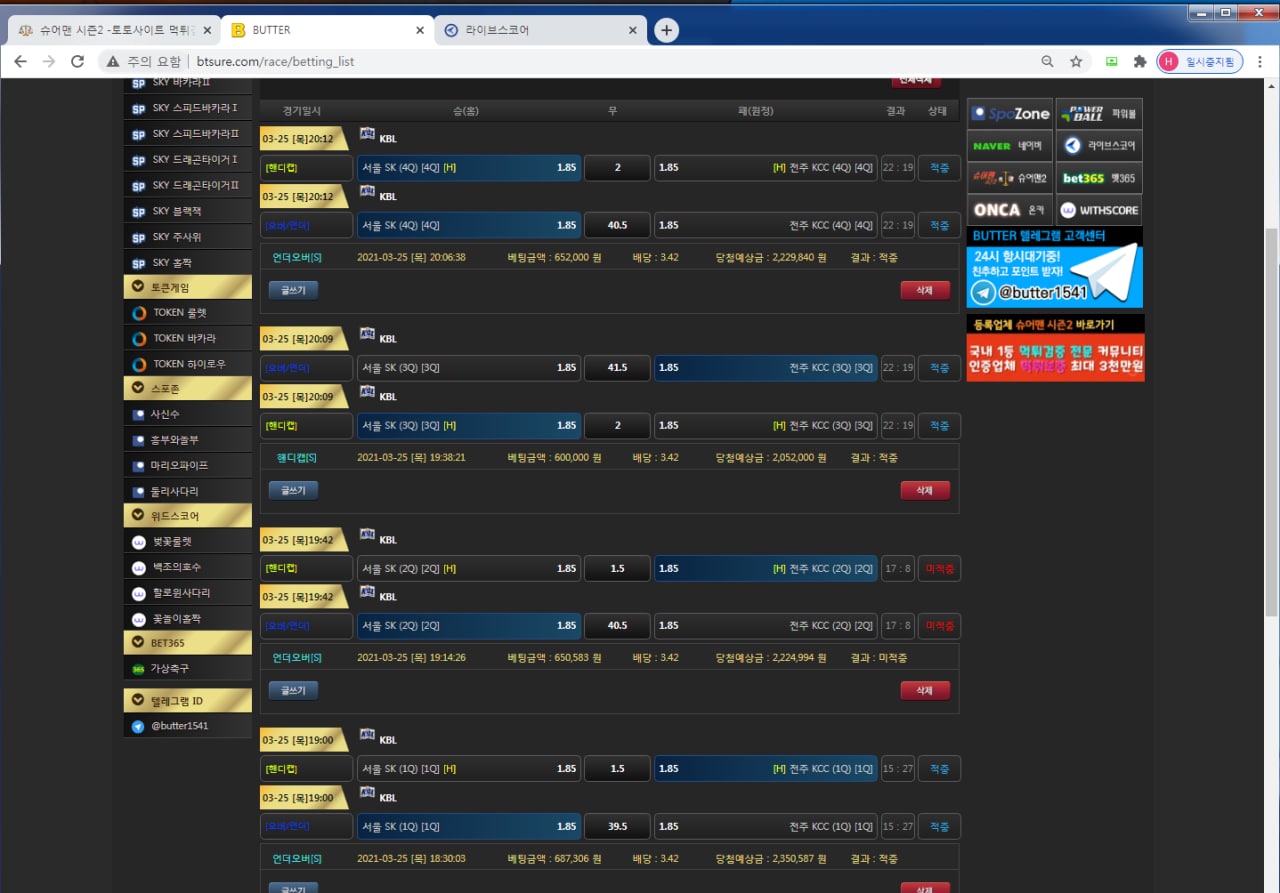Bookmark this page with star icon
Screen dimensions: 1280x893
(1076, 61)
